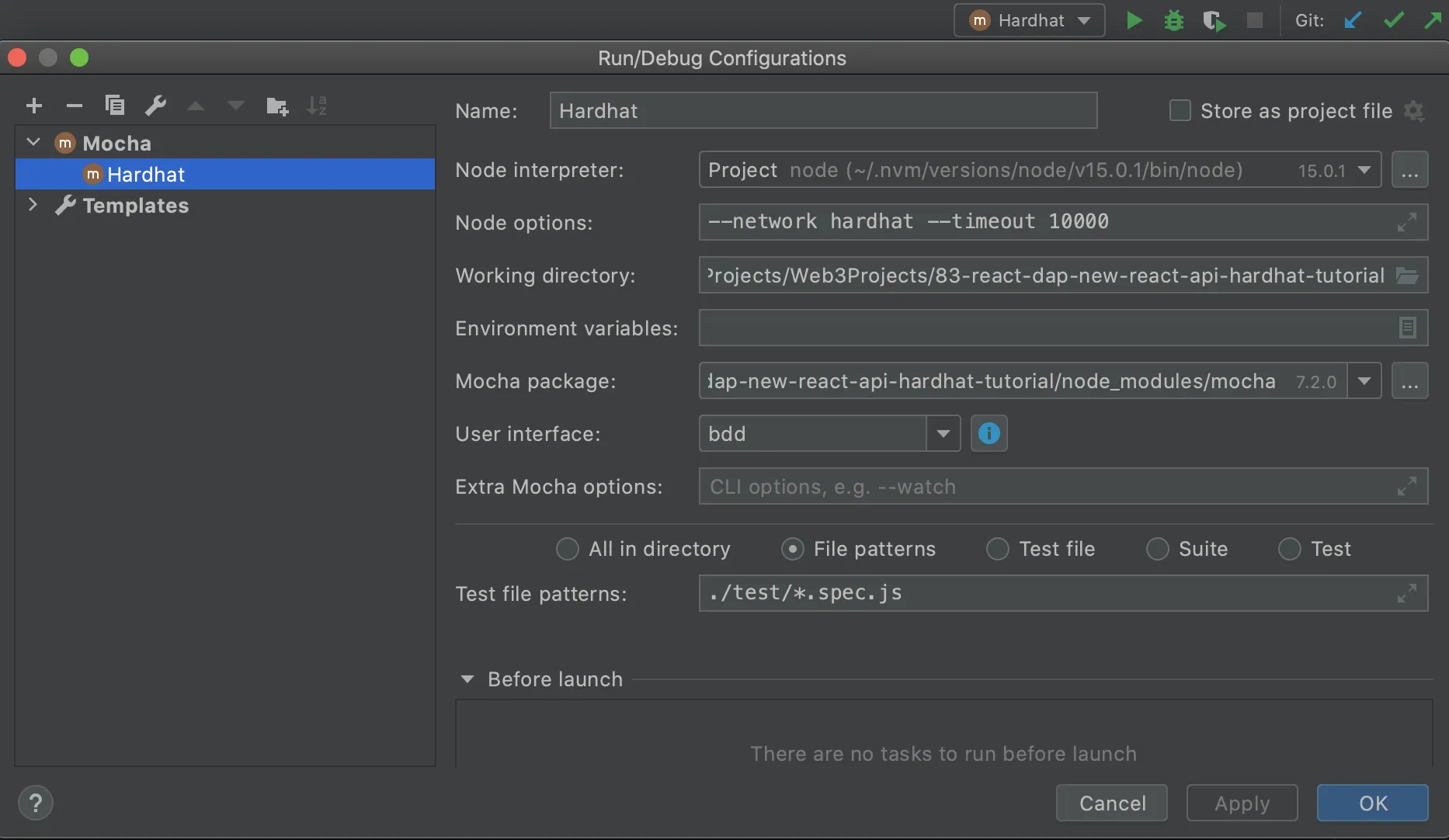Click the wrench Edit Templates icon
Image resolution: width=1449 pixels, height=840 pixels.
tap(156, 106)
